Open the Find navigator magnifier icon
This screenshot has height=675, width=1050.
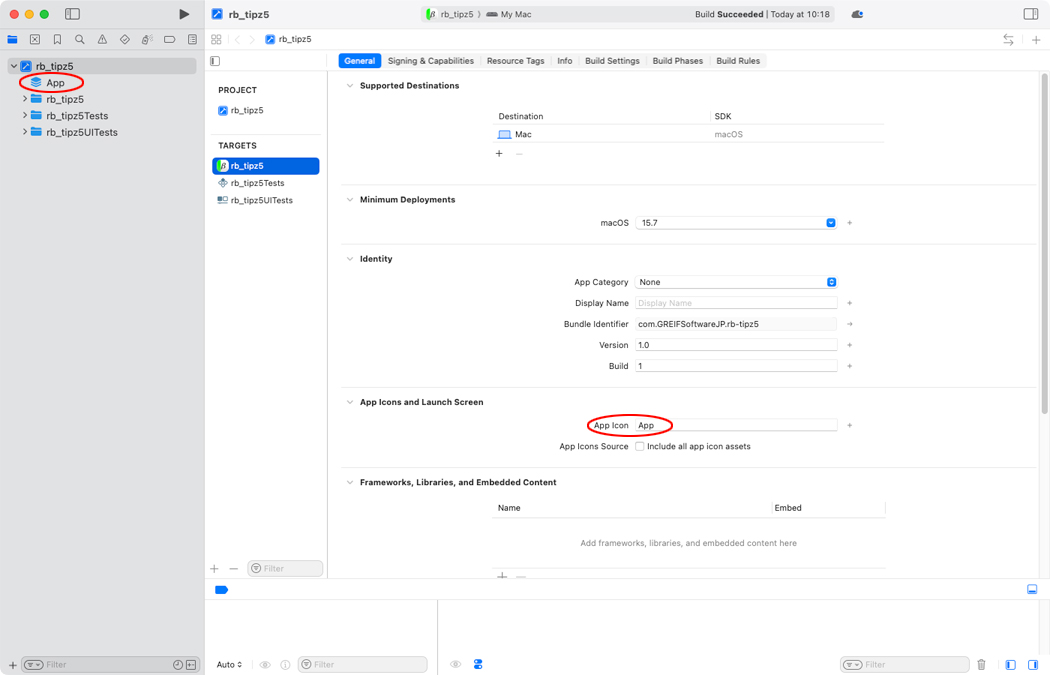(80, 40)
